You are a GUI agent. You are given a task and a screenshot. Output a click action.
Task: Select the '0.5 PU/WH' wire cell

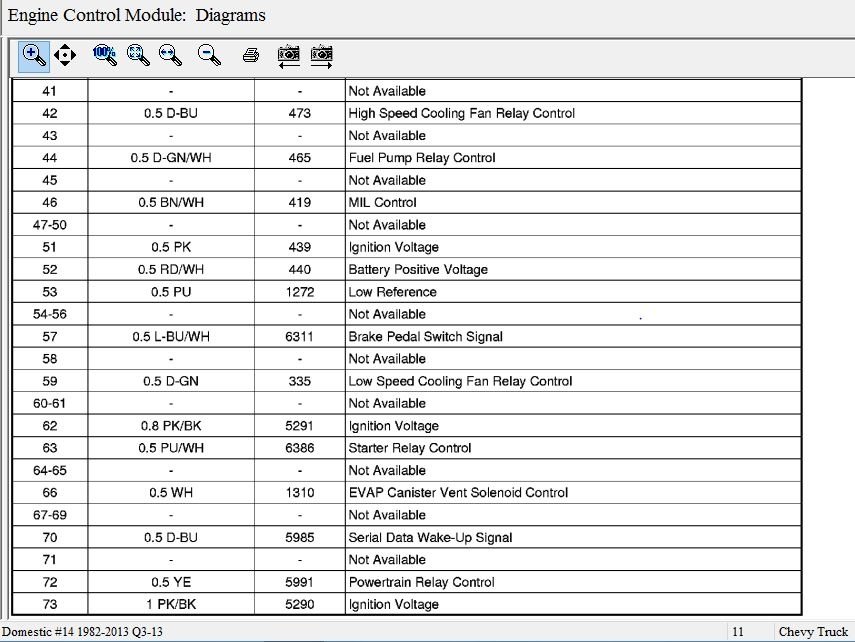coord(171,448)
